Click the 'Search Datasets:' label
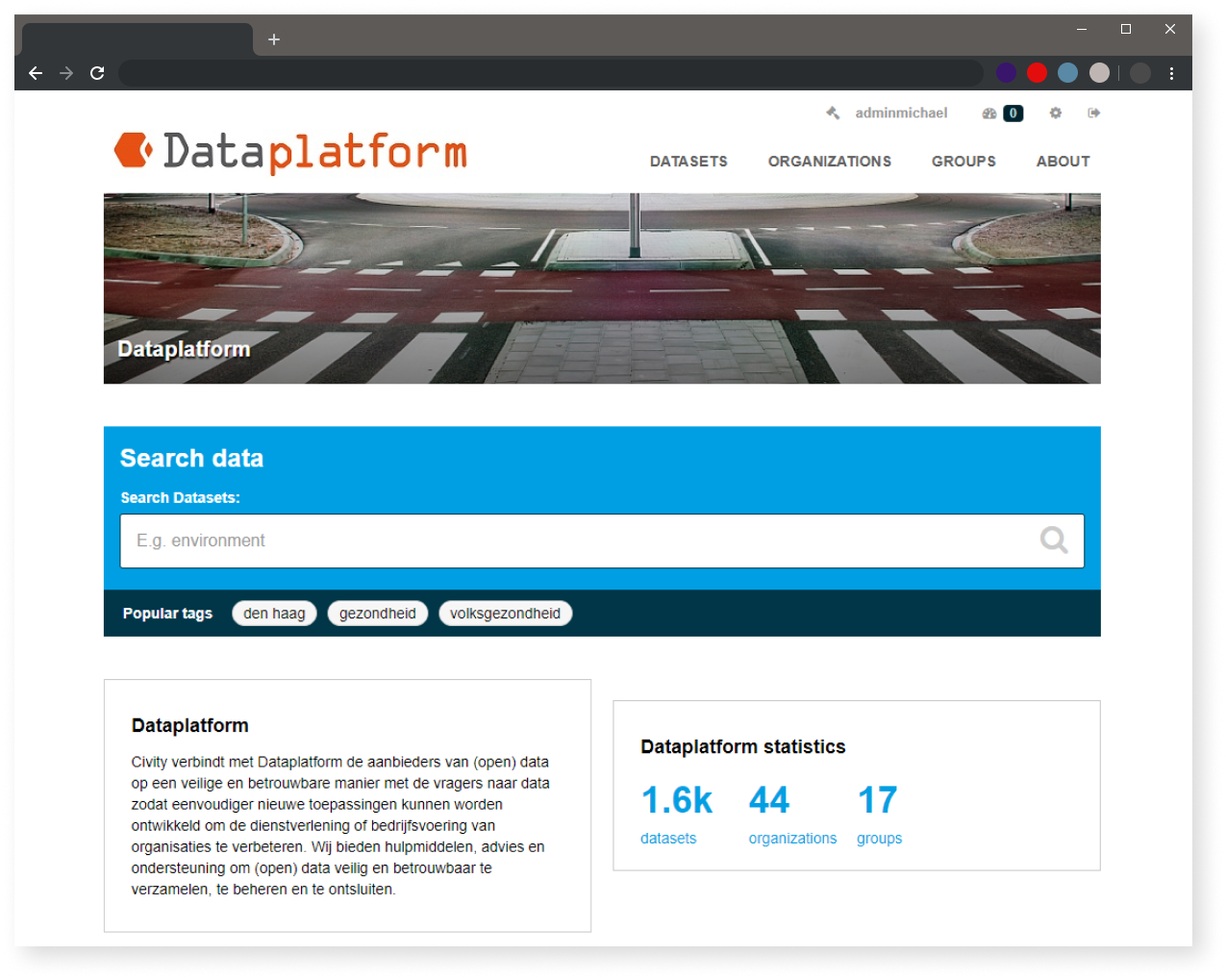 pyautogui.click(x=181, y=498)
